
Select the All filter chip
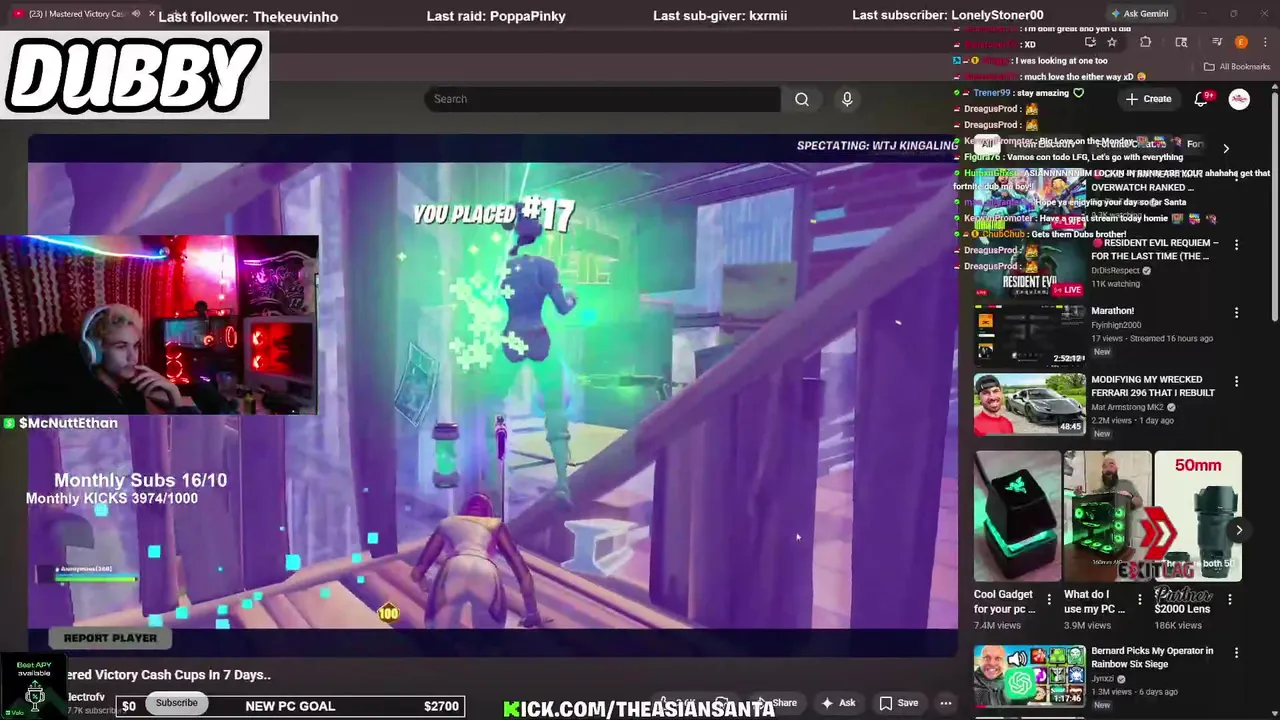[x=986, y=144]
